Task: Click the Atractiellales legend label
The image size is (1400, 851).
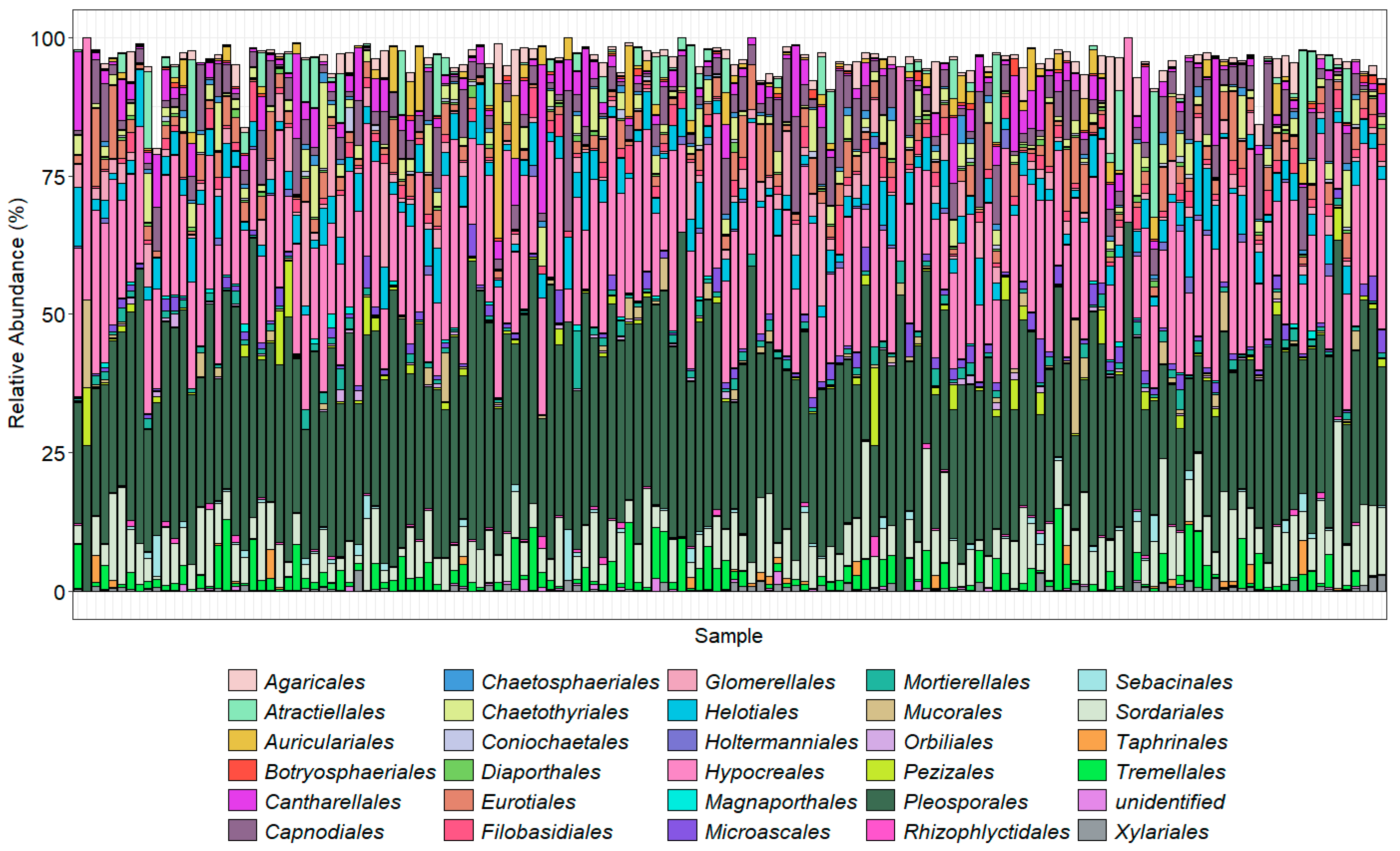Action: pyautogui.click(x=325, y=711)
